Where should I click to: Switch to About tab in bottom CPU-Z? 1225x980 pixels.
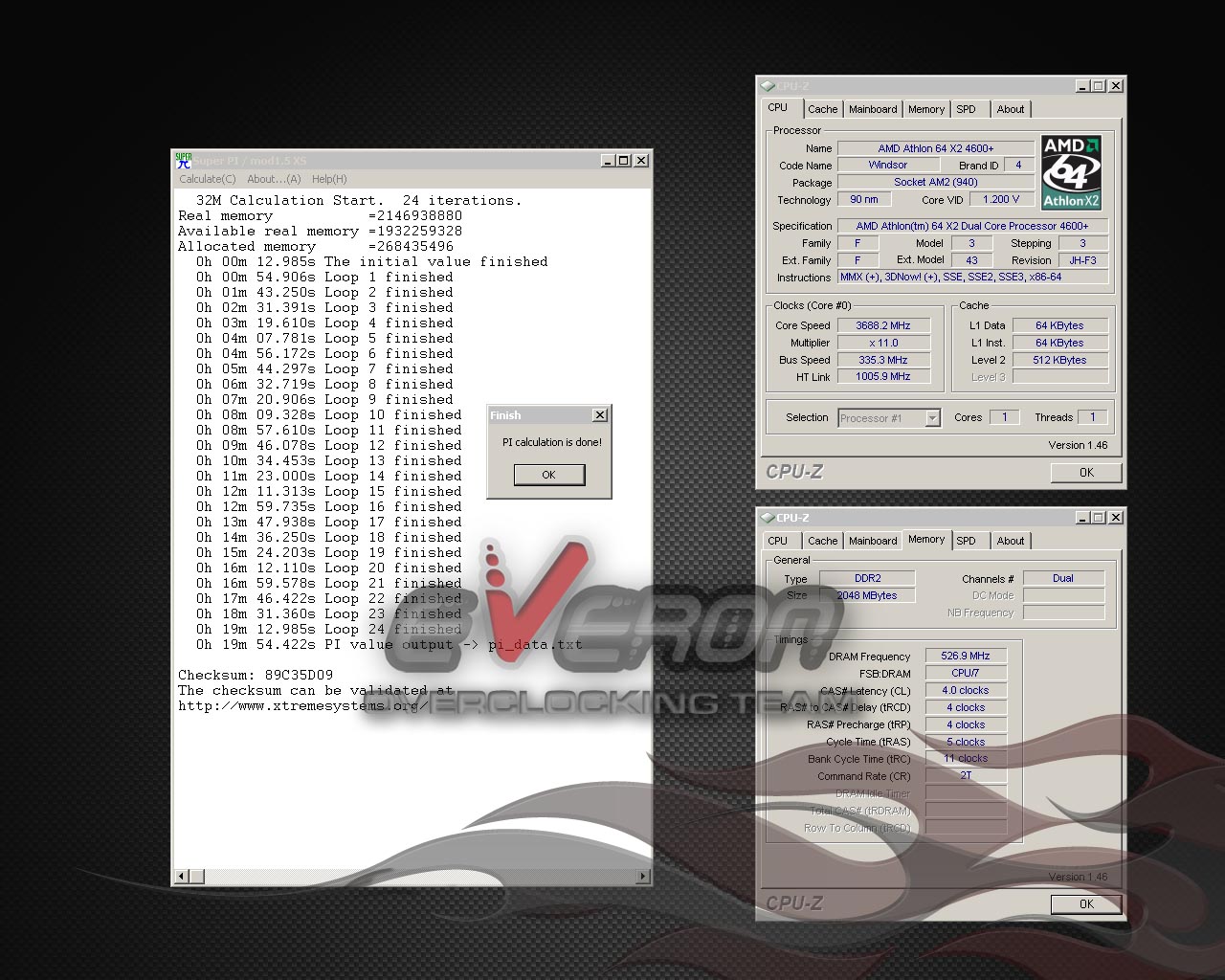click(x=1011, y=541)
